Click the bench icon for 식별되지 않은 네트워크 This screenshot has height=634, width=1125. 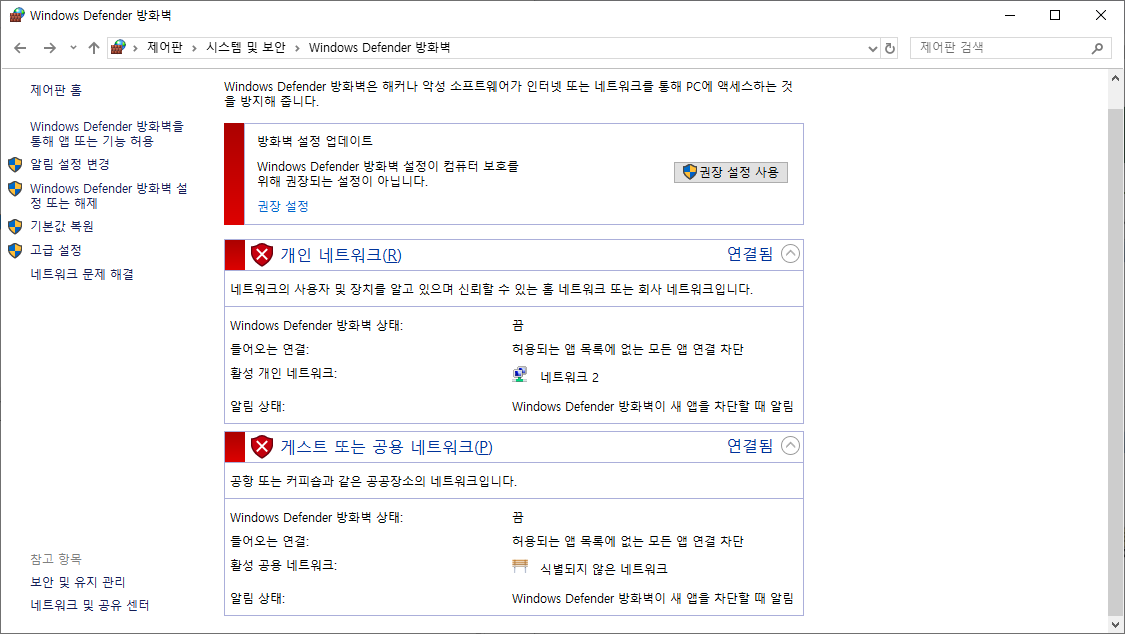(520, 567)
